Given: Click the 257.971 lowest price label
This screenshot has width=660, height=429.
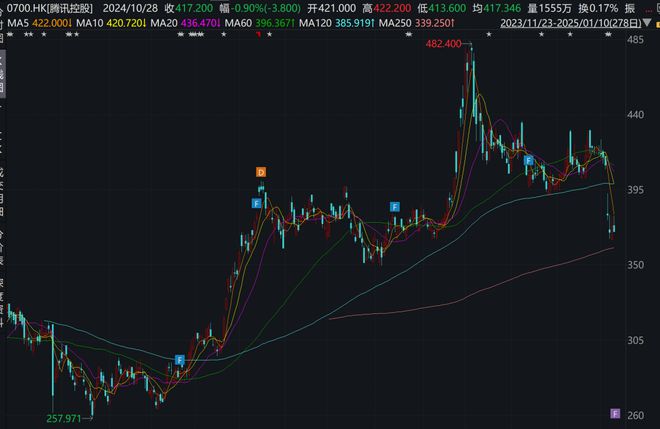Looking at the screenshot, I should (x=64, y=419).
